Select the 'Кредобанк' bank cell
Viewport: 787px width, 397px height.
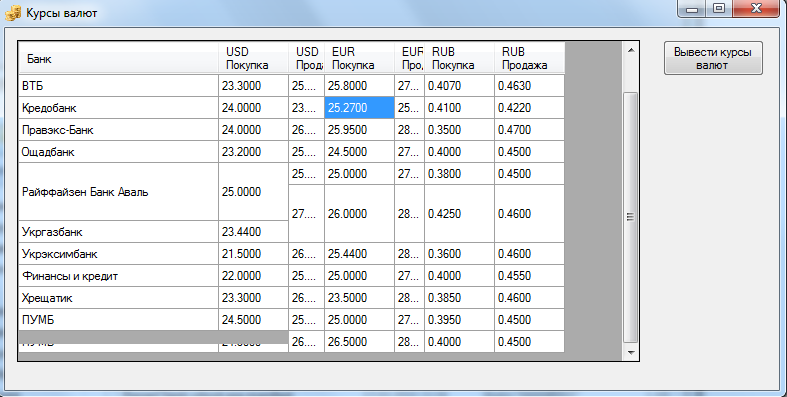coord(118,108)
